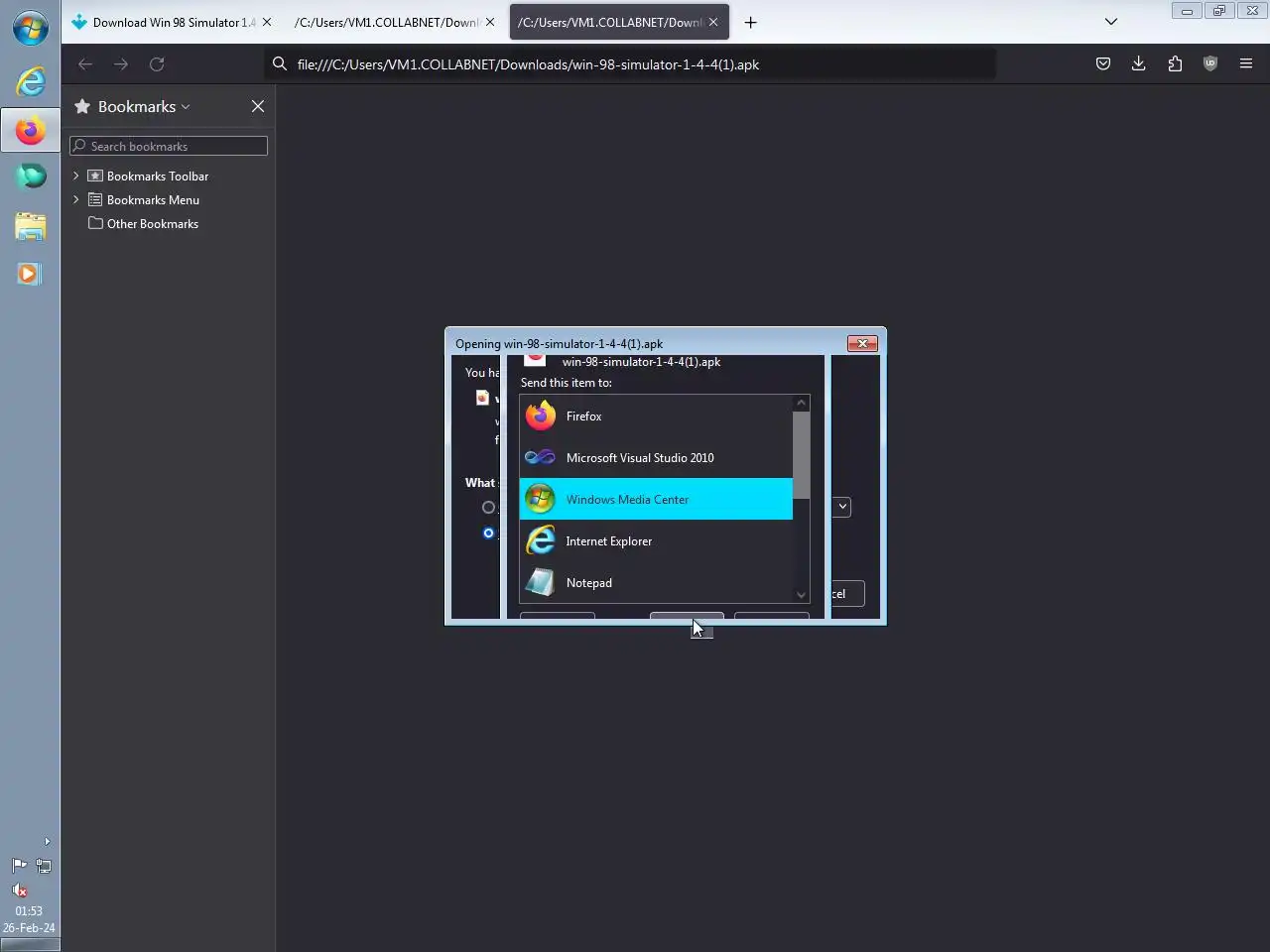This screenshot has width=1270, height=952.
Task: Open the Firefox hamburger application menu
Action: tap(1246, 64)
